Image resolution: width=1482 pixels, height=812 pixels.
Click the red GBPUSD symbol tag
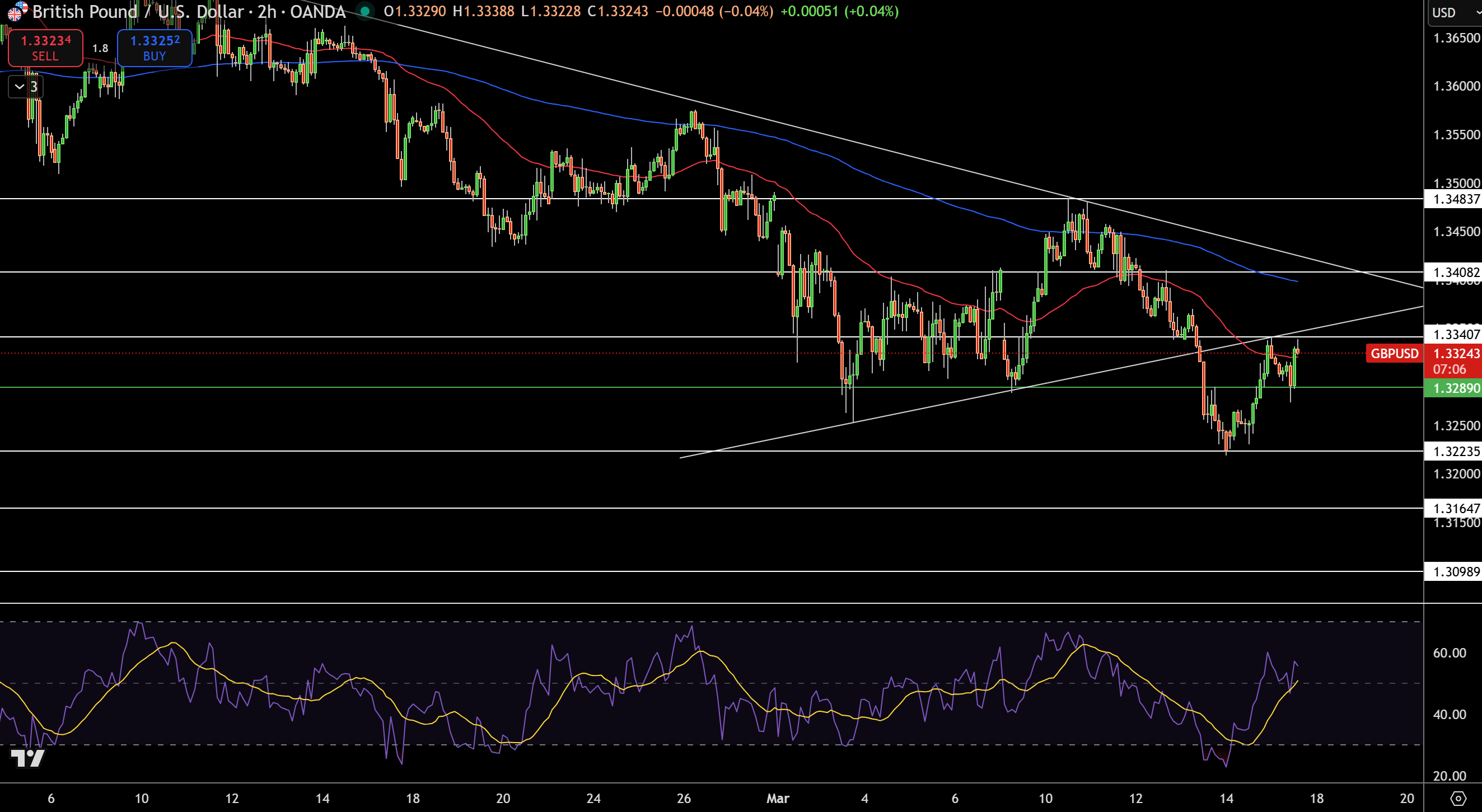point(1394,354)
